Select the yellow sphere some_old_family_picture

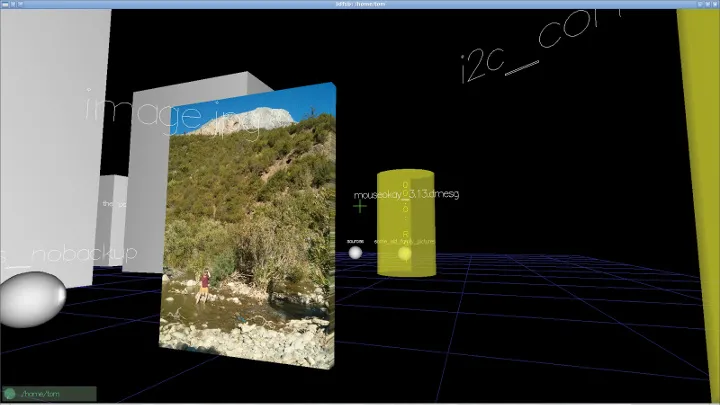pyautogui.click(x=405, y=253)
